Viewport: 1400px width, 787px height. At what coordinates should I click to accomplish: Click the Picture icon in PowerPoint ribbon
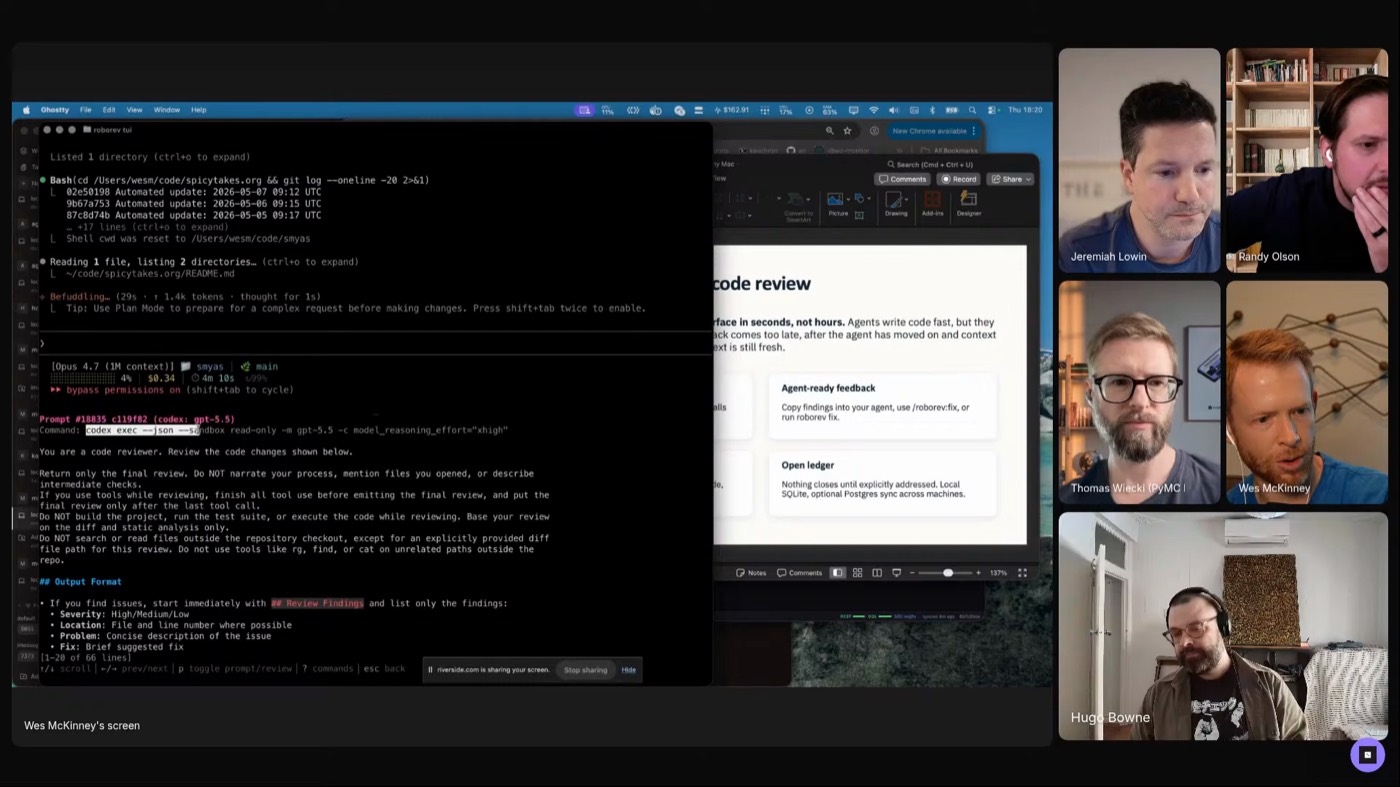coord(835,199)
